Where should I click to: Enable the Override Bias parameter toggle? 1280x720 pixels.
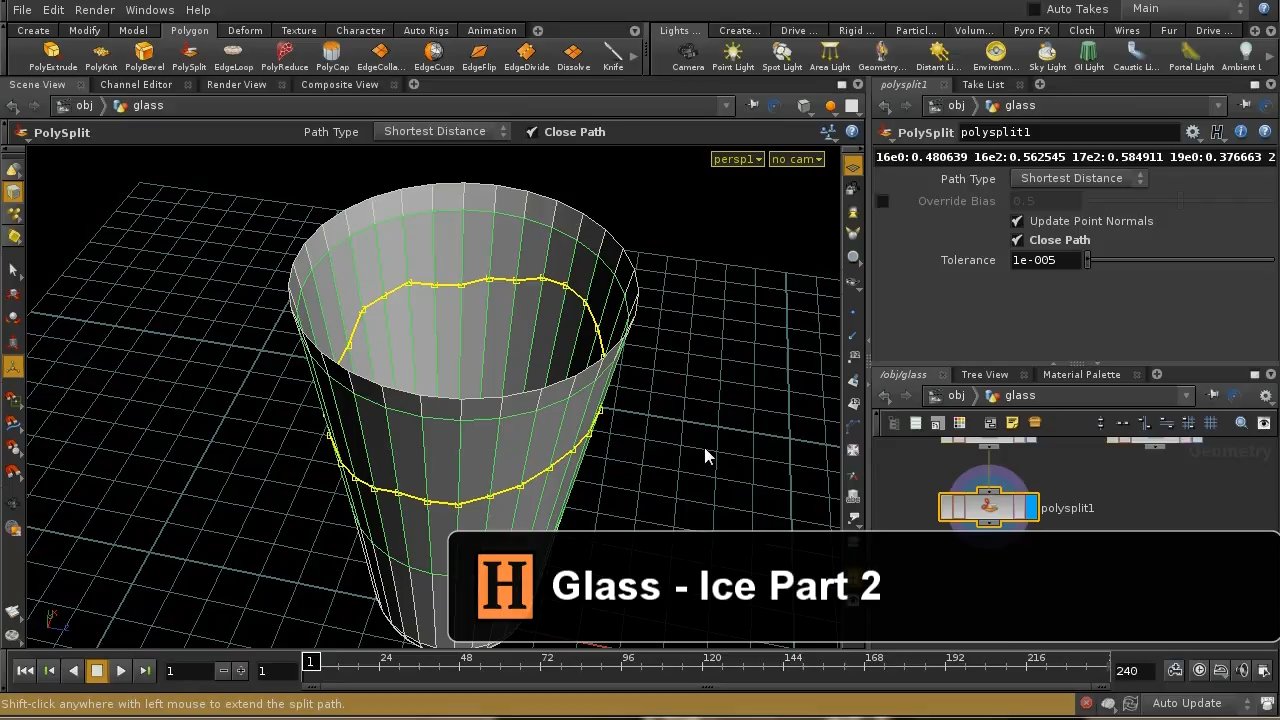(x=881, y=201)
